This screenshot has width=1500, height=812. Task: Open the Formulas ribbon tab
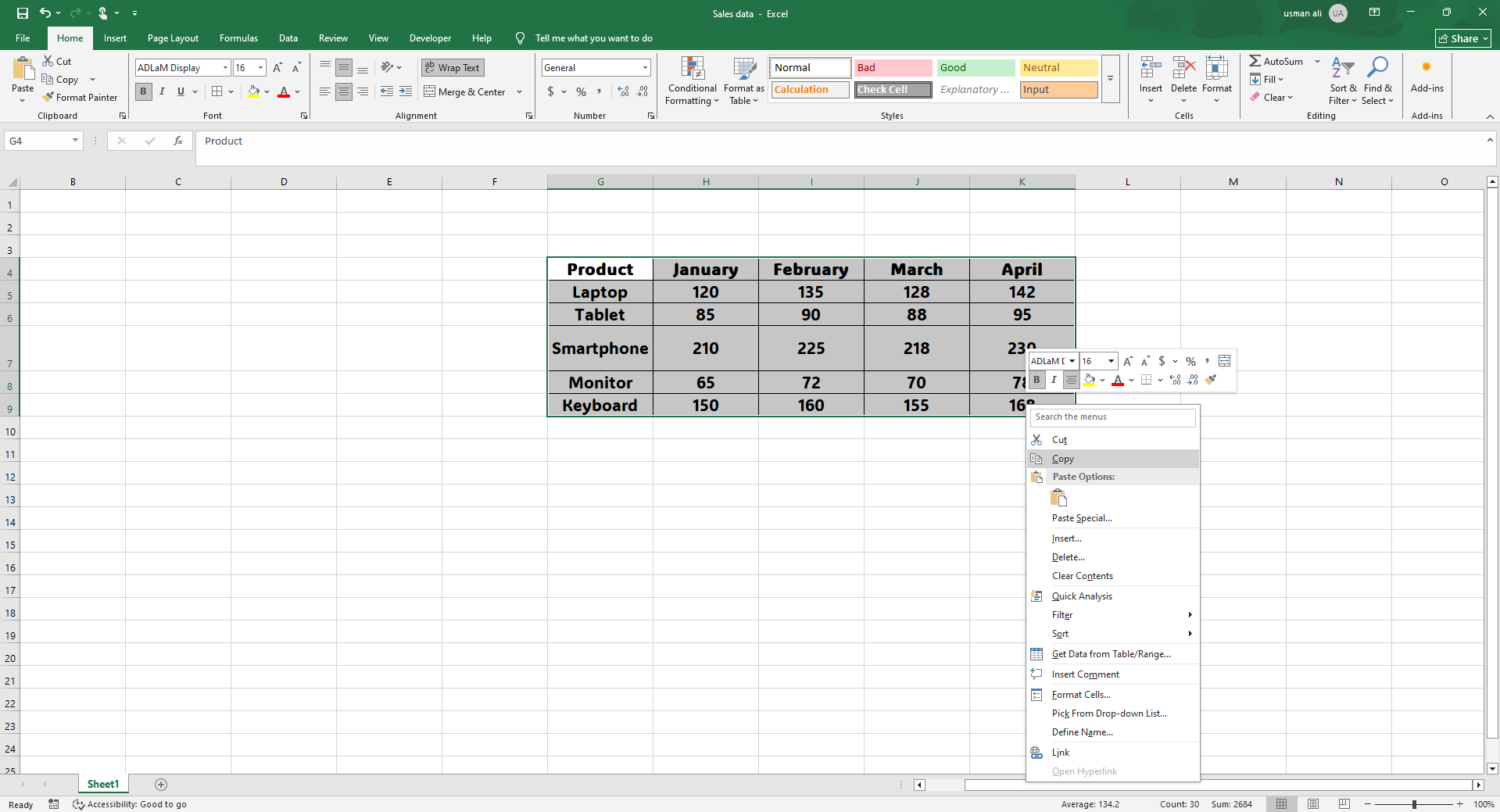tap(238, 38)
